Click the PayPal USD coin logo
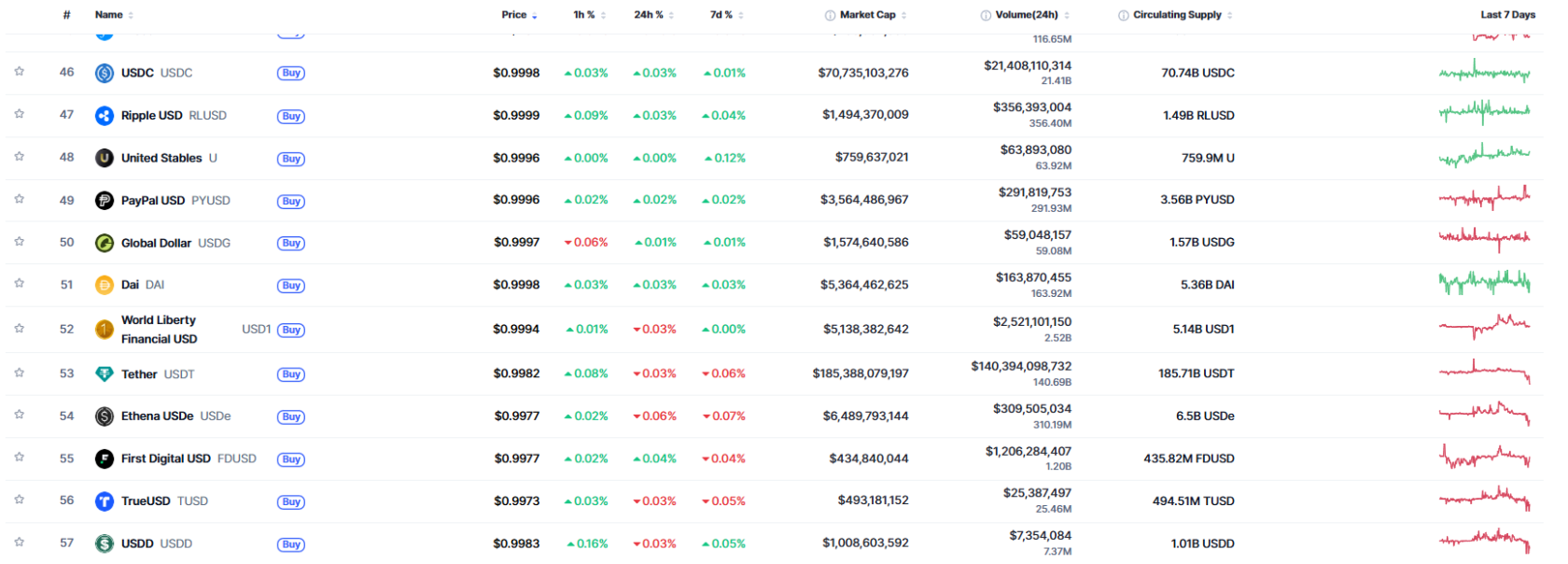Viewport: 1568px width, 564px height. click(105, 201)
